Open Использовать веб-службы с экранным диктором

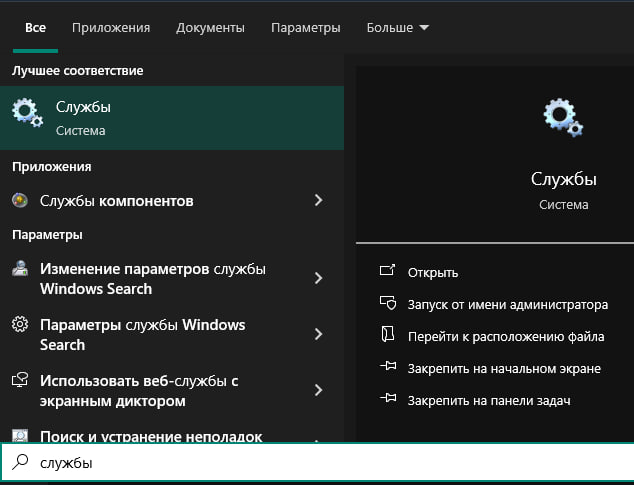[x=172, y=391]
